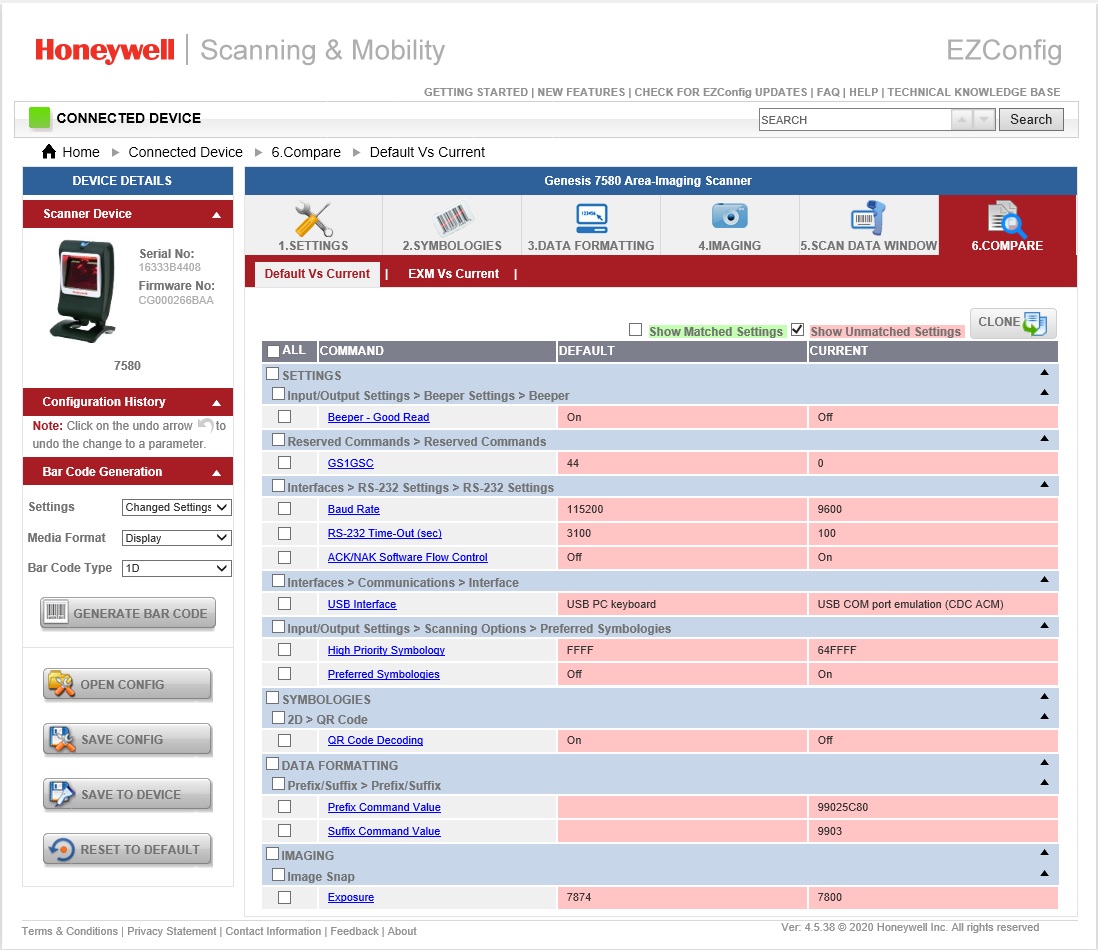This screenshot has width=1098, height=950.
Task: Switch to the EXM Vs Current tab
Action: 453,274
